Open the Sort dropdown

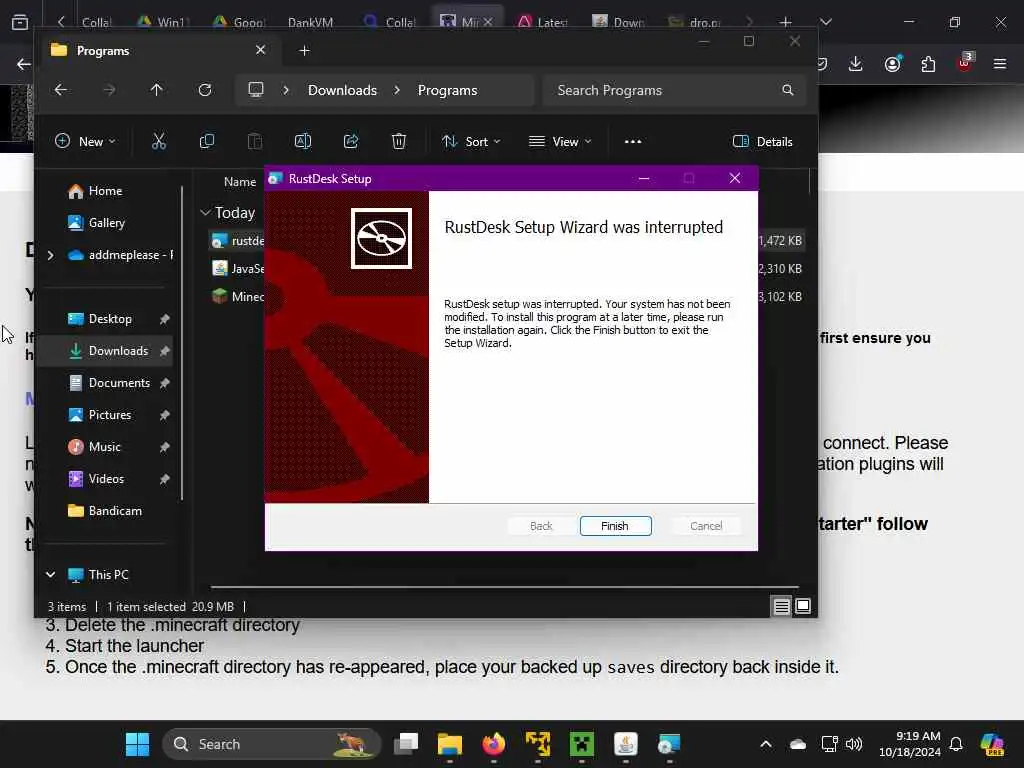(x=471, y=141)
